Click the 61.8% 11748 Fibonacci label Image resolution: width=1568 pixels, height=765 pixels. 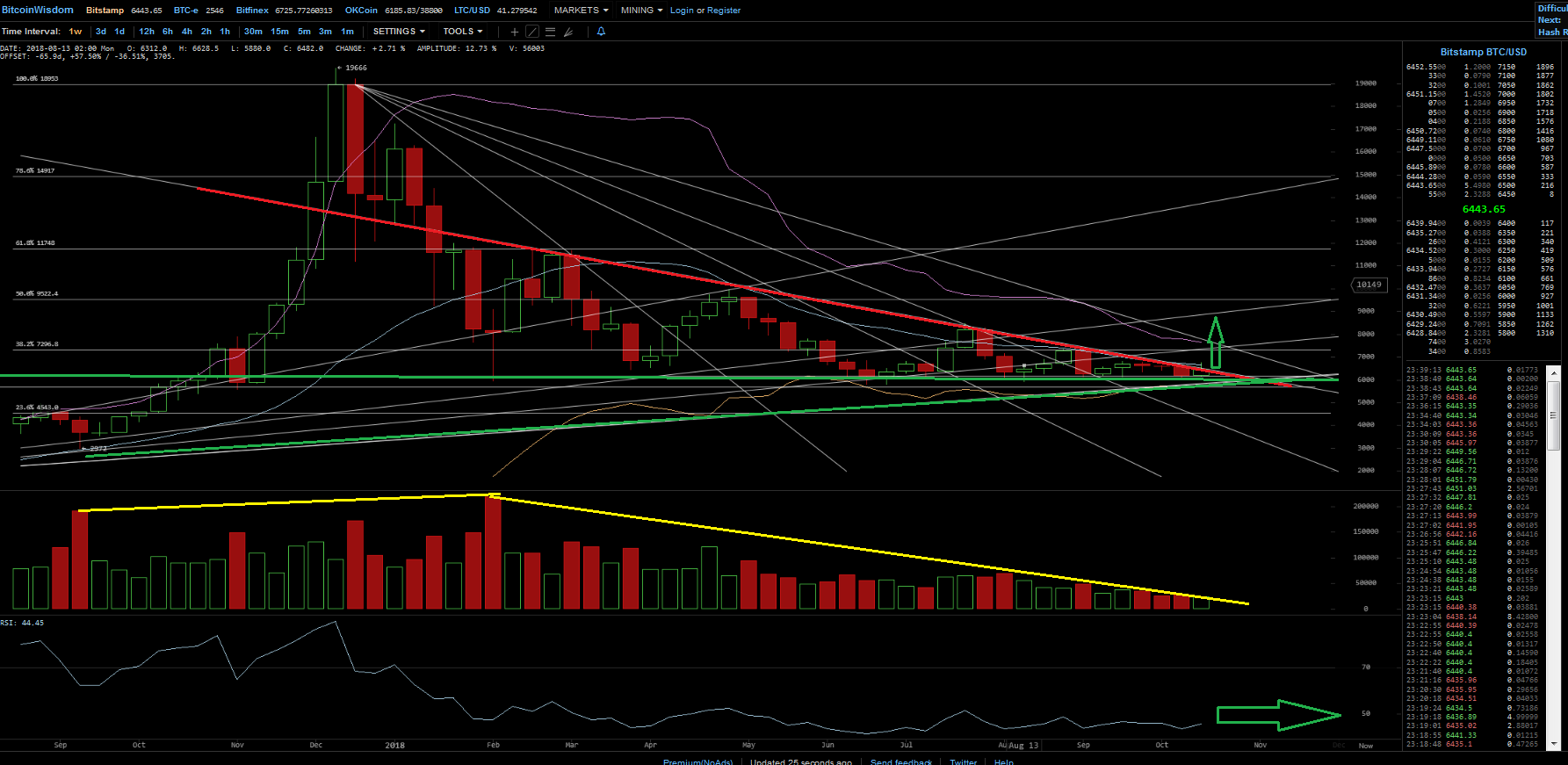click(x=35, y=242)
